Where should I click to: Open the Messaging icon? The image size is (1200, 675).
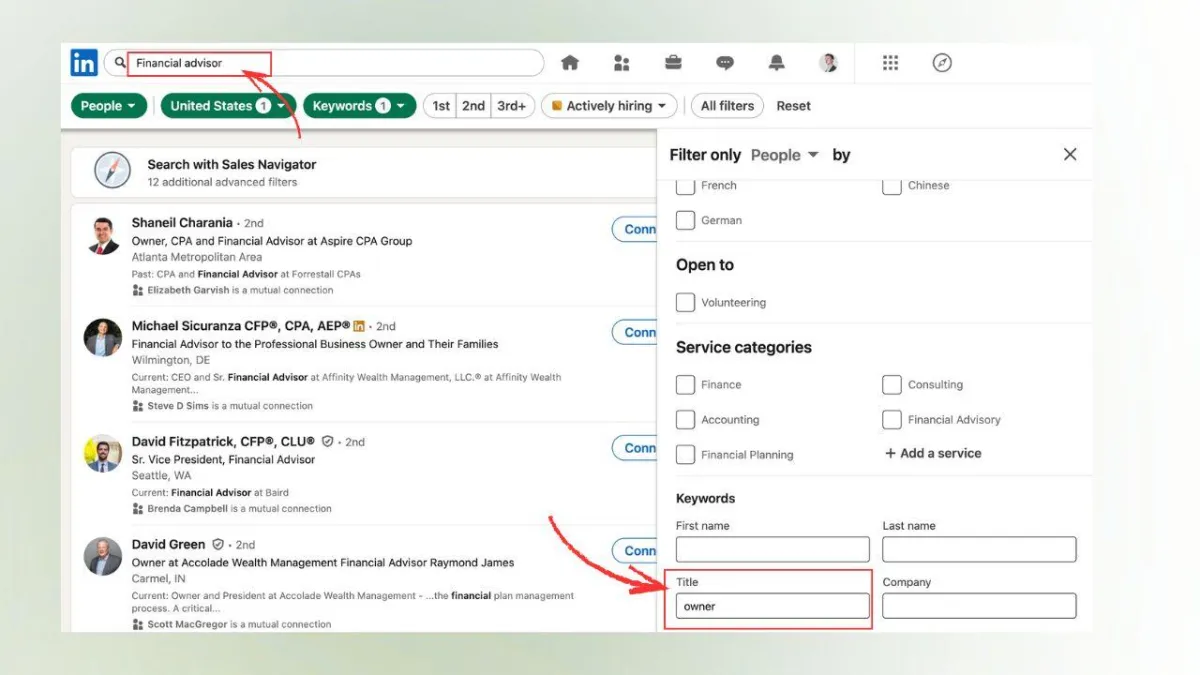pyautogui.click(x=725, y=63)
